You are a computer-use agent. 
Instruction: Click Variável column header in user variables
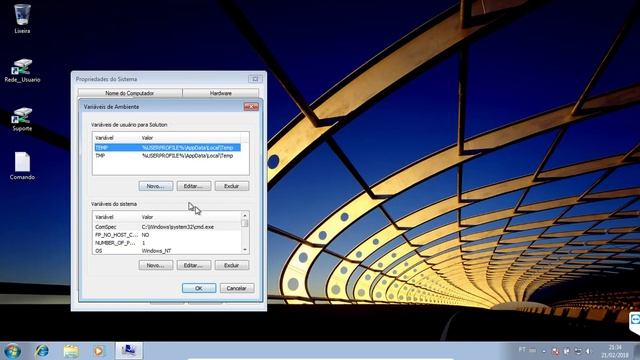[117, 138]
